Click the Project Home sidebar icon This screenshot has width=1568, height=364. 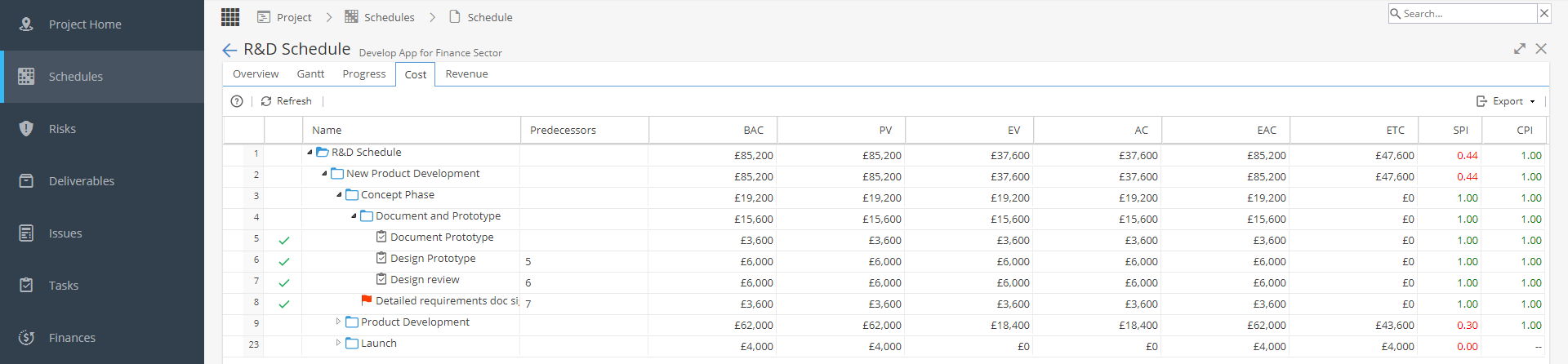coord(26,24)
